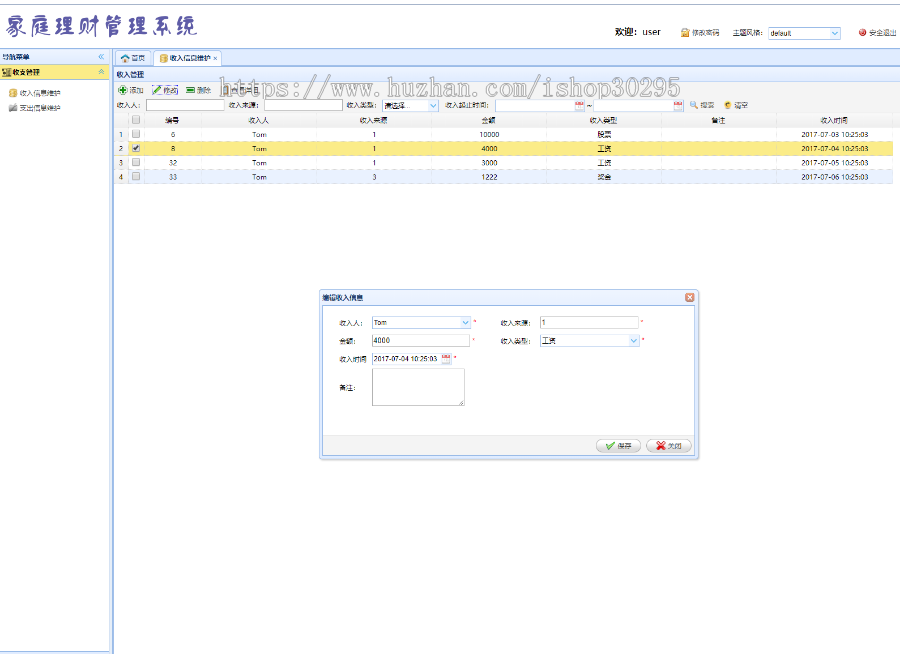The width and height of the screenshot is (900, 654).
Task: Collapse the navigation menu sidebar panel
Action: coord(101,57)
